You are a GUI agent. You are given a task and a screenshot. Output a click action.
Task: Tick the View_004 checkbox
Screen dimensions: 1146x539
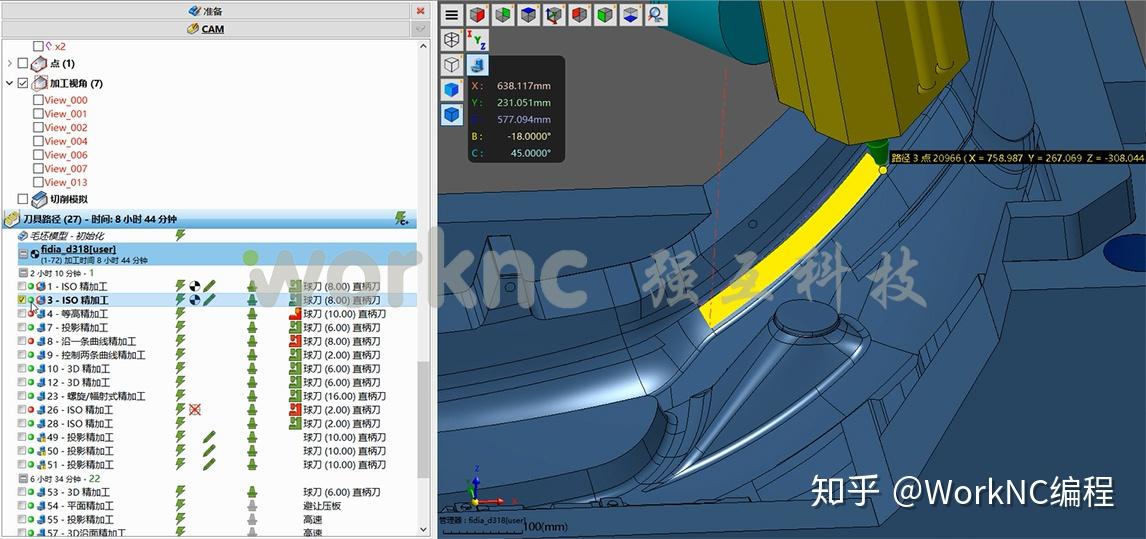click(38, 141)
